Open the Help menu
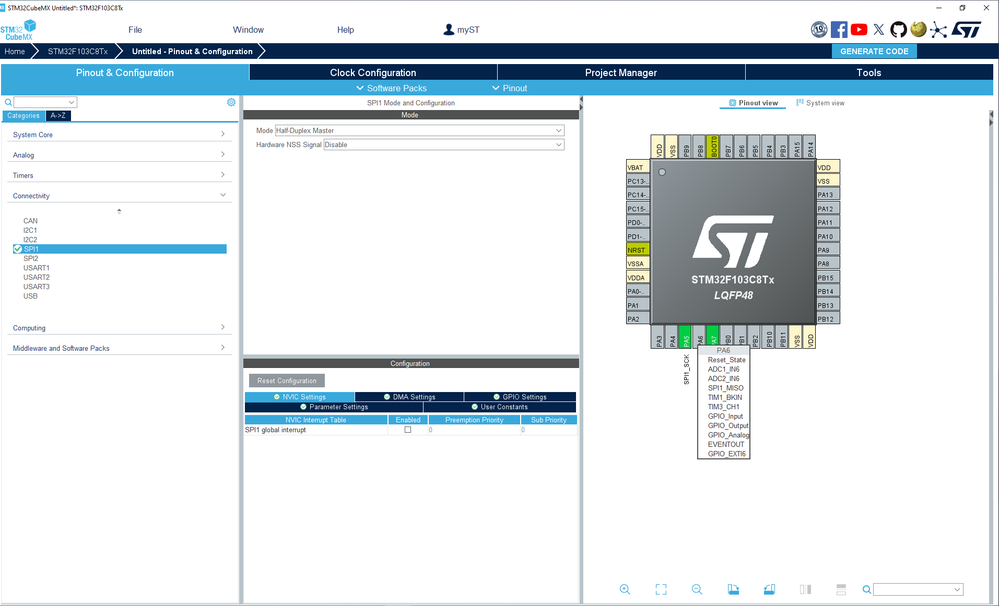The height and width of the screenshot is (606, 999). point(345,29)
